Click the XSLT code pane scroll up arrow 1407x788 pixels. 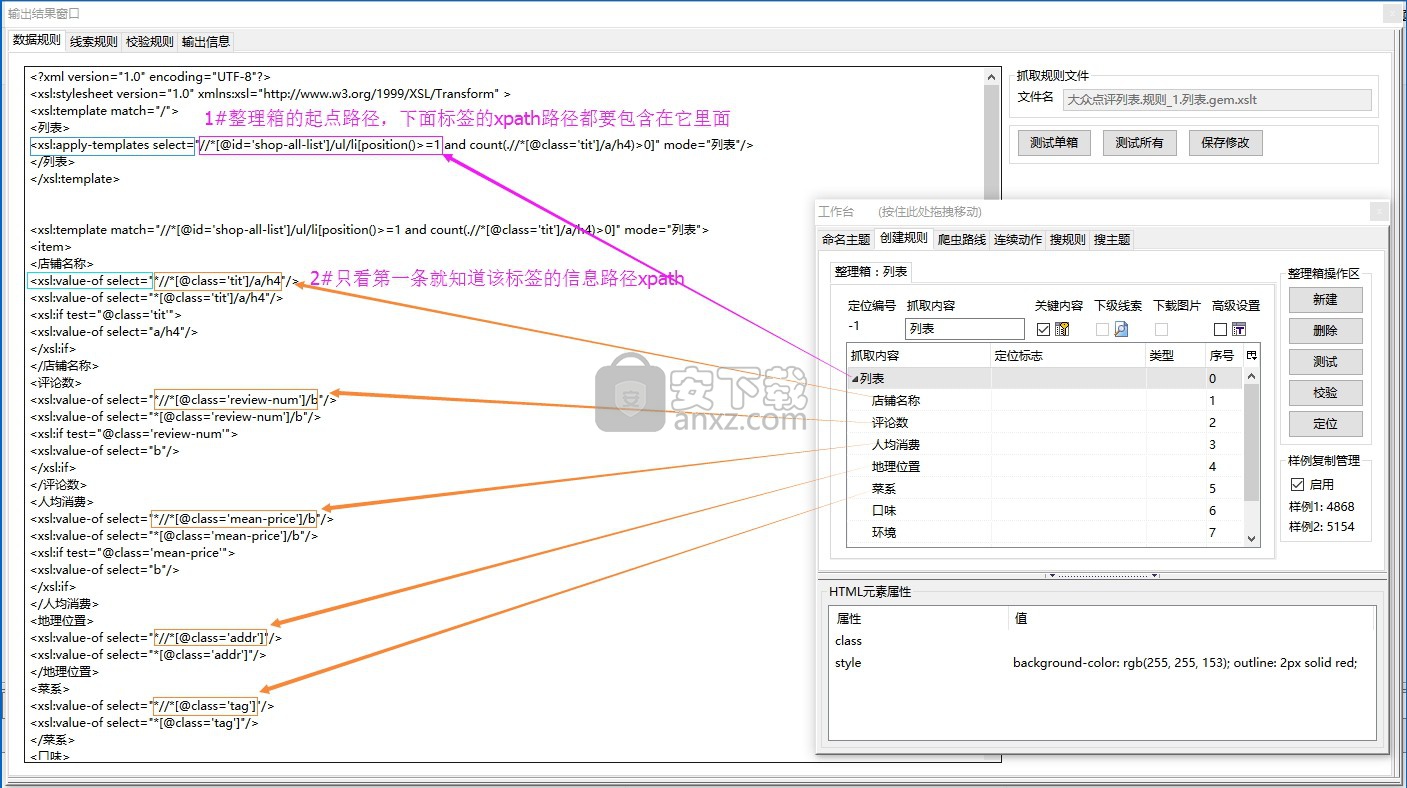click(x=991, y=76)
